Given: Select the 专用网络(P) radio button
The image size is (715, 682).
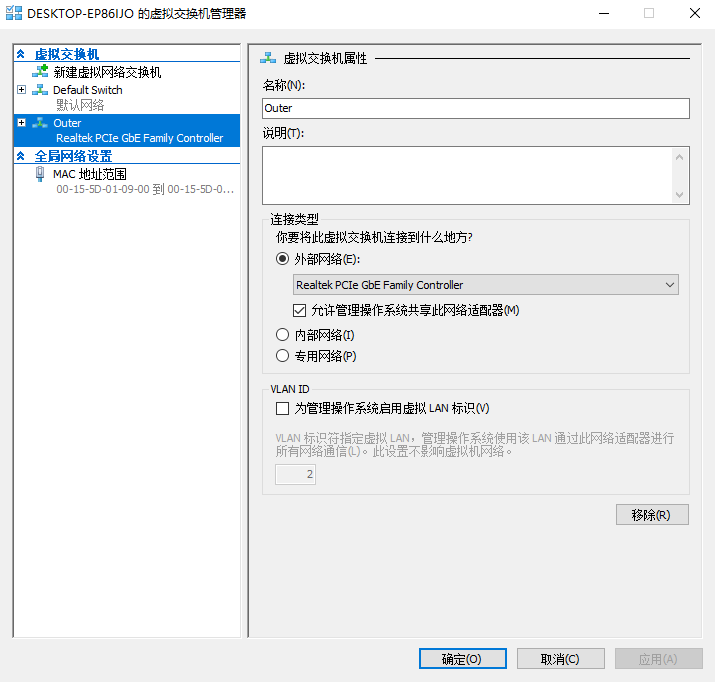Looking at the screenshot, I should pos(282,356).
